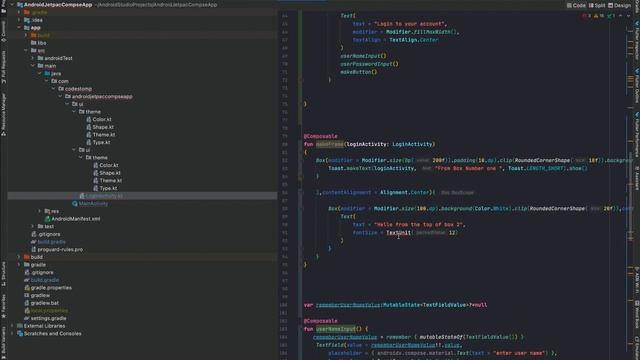Switch editor to Design view
The width and height of the screenshot is (640, 360).
(620, 5)
